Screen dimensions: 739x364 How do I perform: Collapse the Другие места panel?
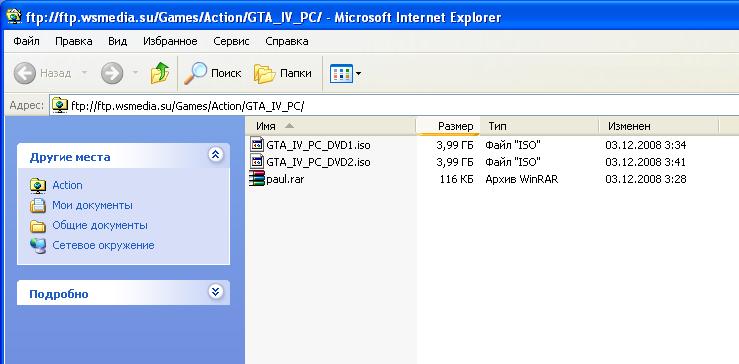pos(216,155)
